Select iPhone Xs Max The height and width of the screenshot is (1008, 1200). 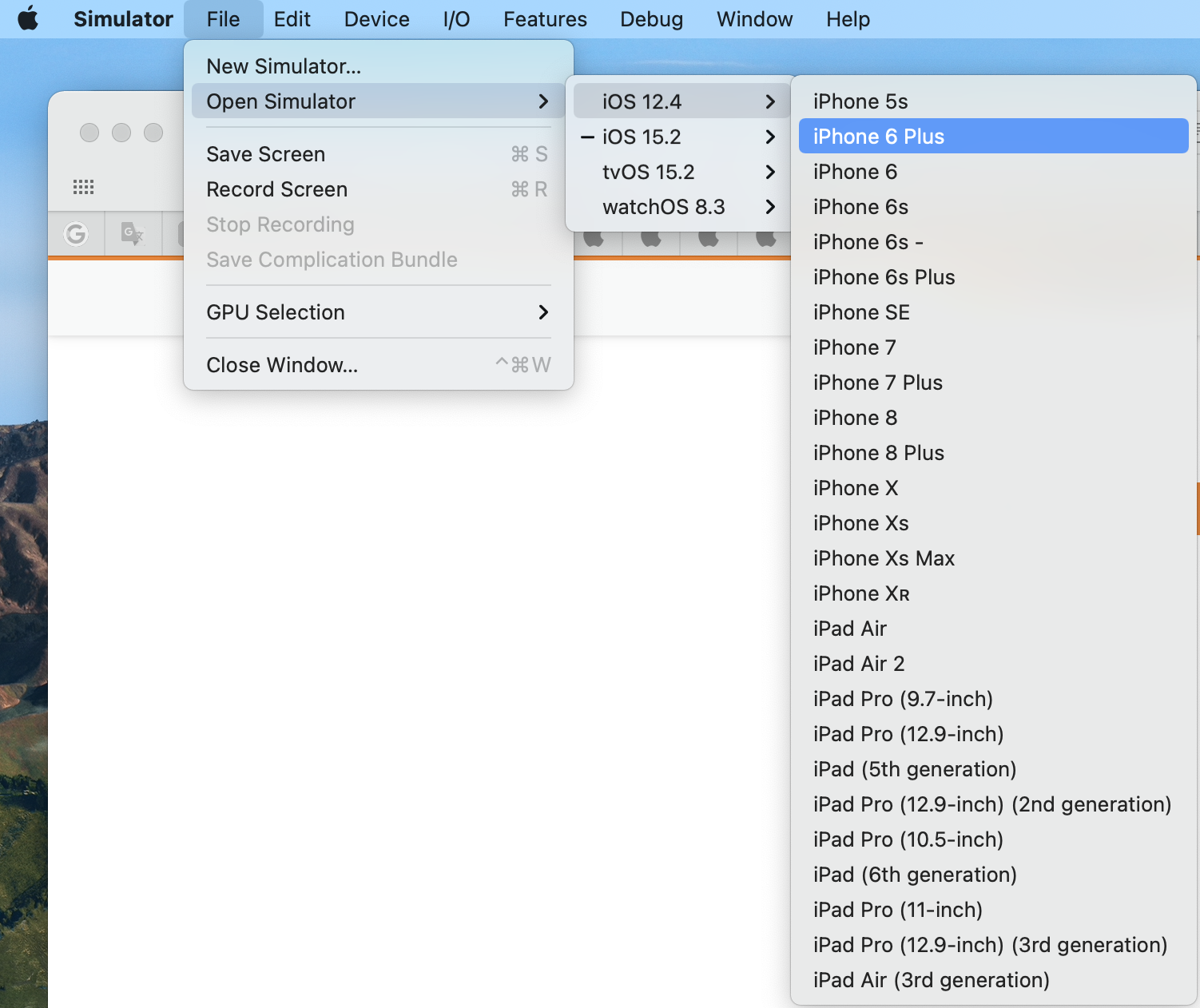point(884,558)
